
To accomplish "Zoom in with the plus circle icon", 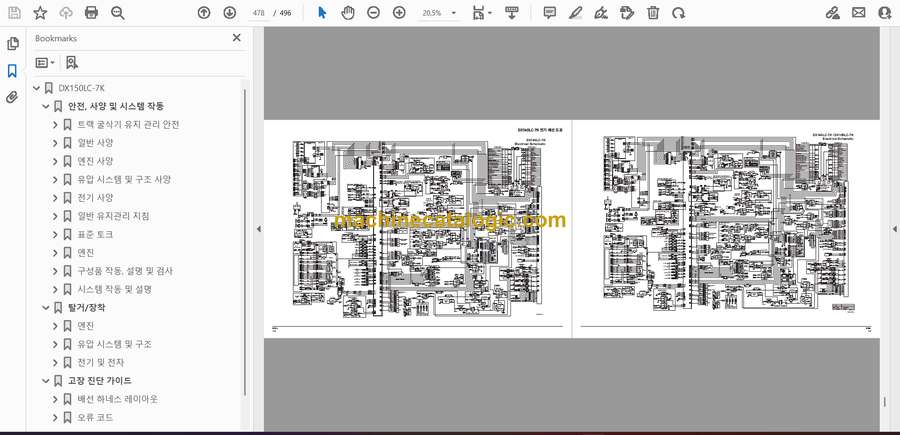I will coord(399,13).
